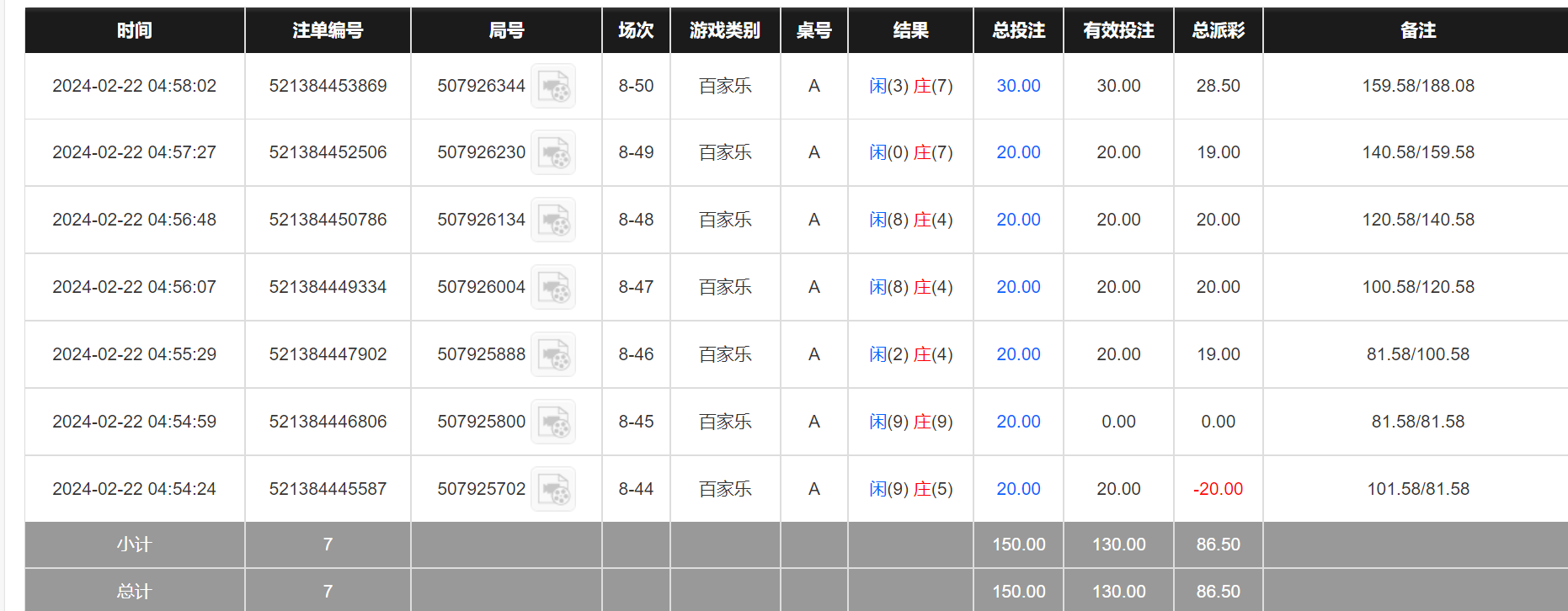1568x611 pixels.
Task: Click result 闲(9) 庄(9)
Action: coord(911,422)
